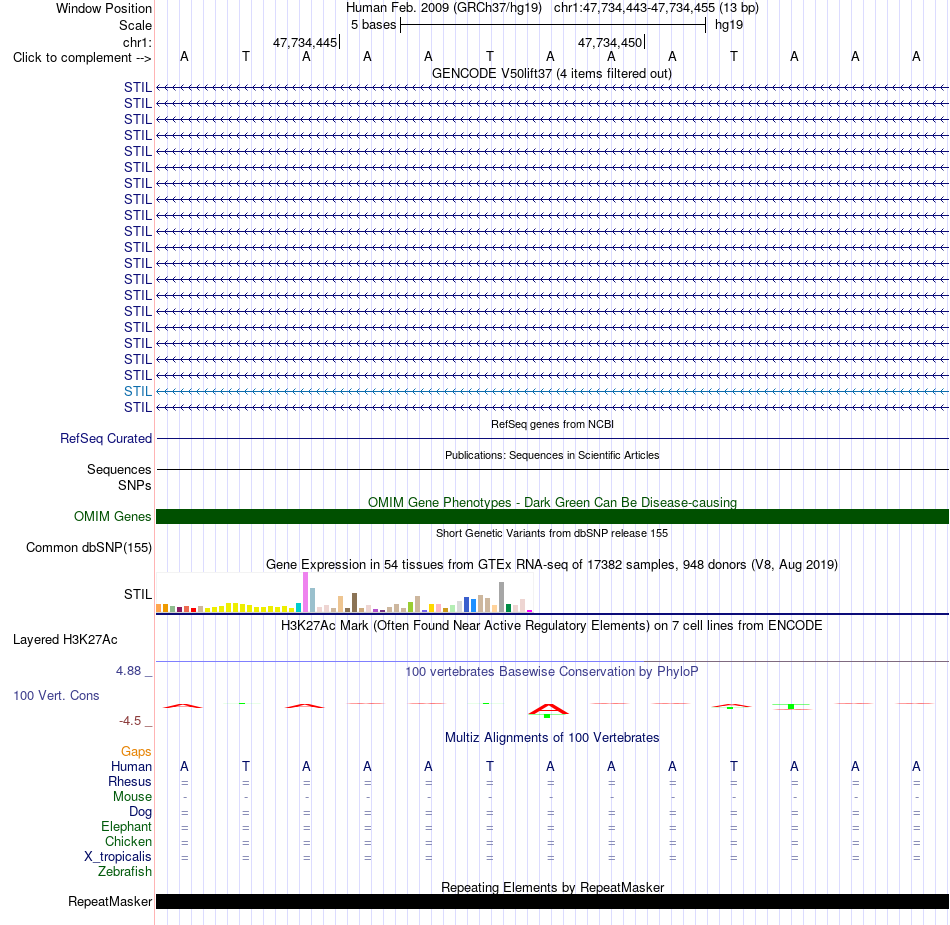Click the chr1:47,734,443-47,734,455 (13 bp) text

(656, 8)
